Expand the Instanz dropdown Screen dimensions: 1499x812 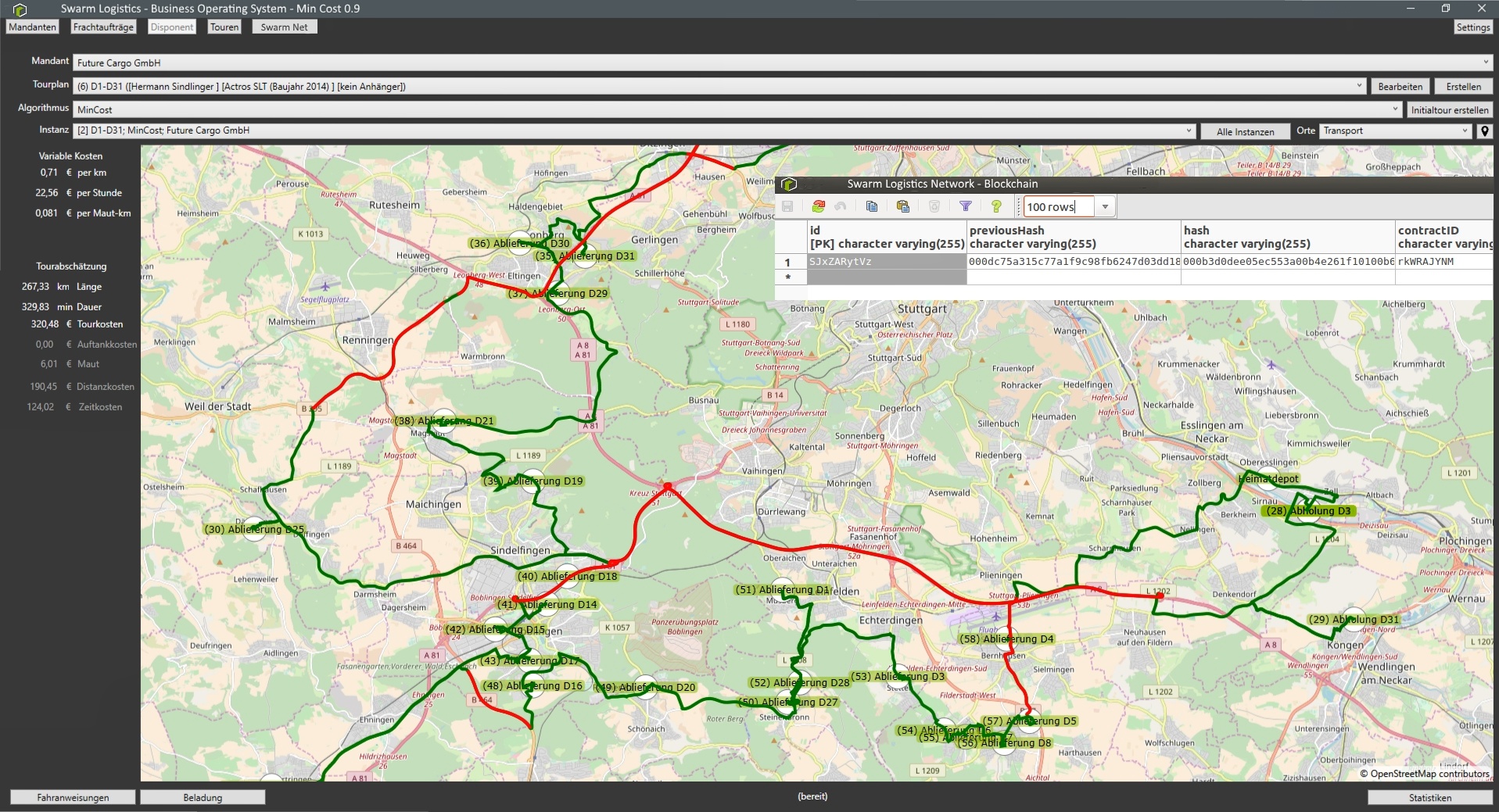tap(1189, 131)
